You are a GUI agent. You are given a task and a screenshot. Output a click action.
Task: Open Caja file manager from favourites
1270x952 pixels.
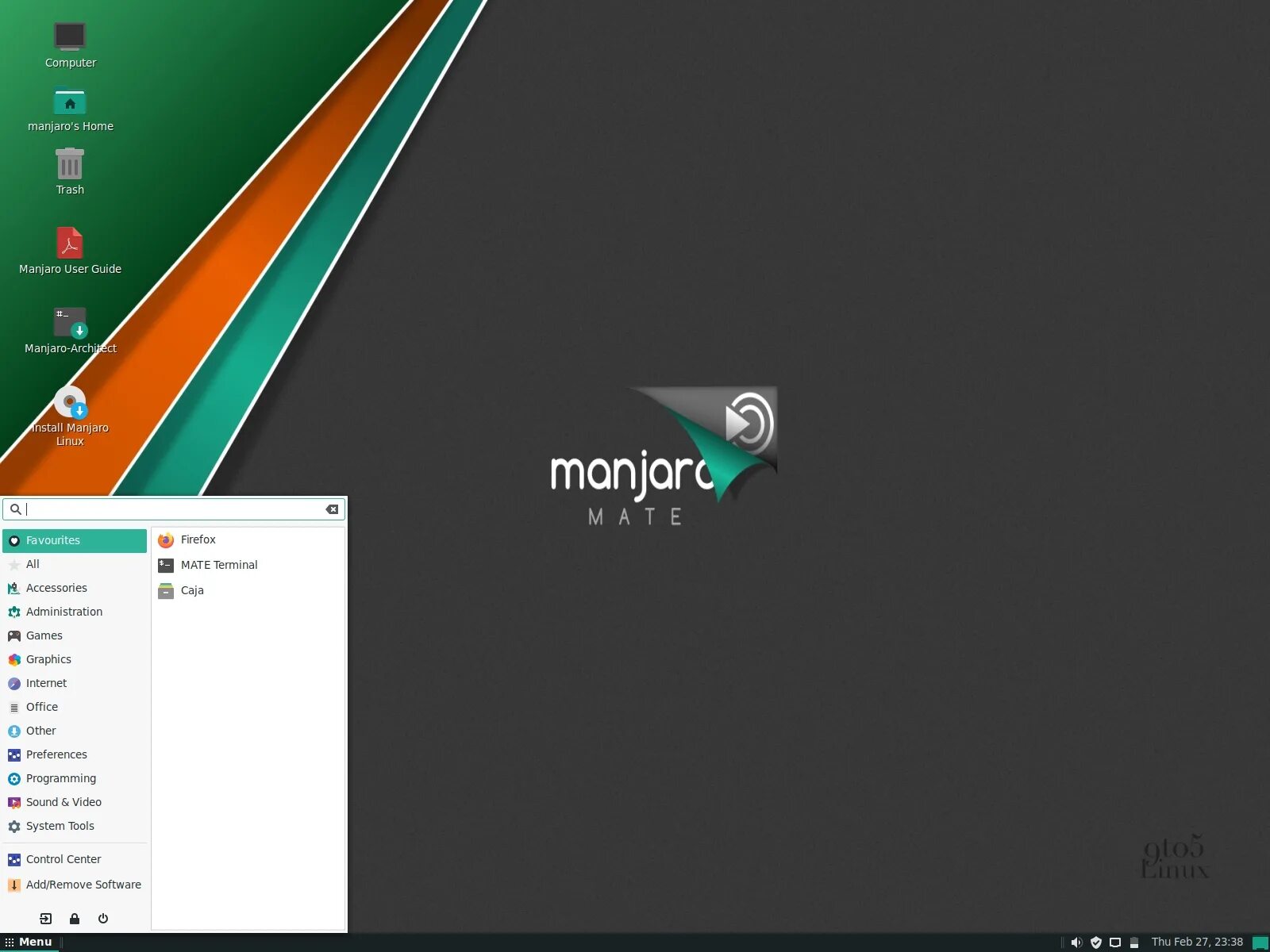pos(248,590)
